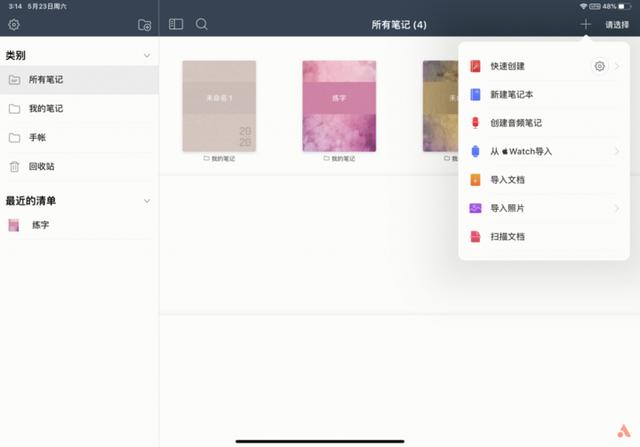Click the 所有笔记 folder icon
Image resolution: width=640 pixels, height=447 pixels.
pyautogui.click(x=14, y=80)
